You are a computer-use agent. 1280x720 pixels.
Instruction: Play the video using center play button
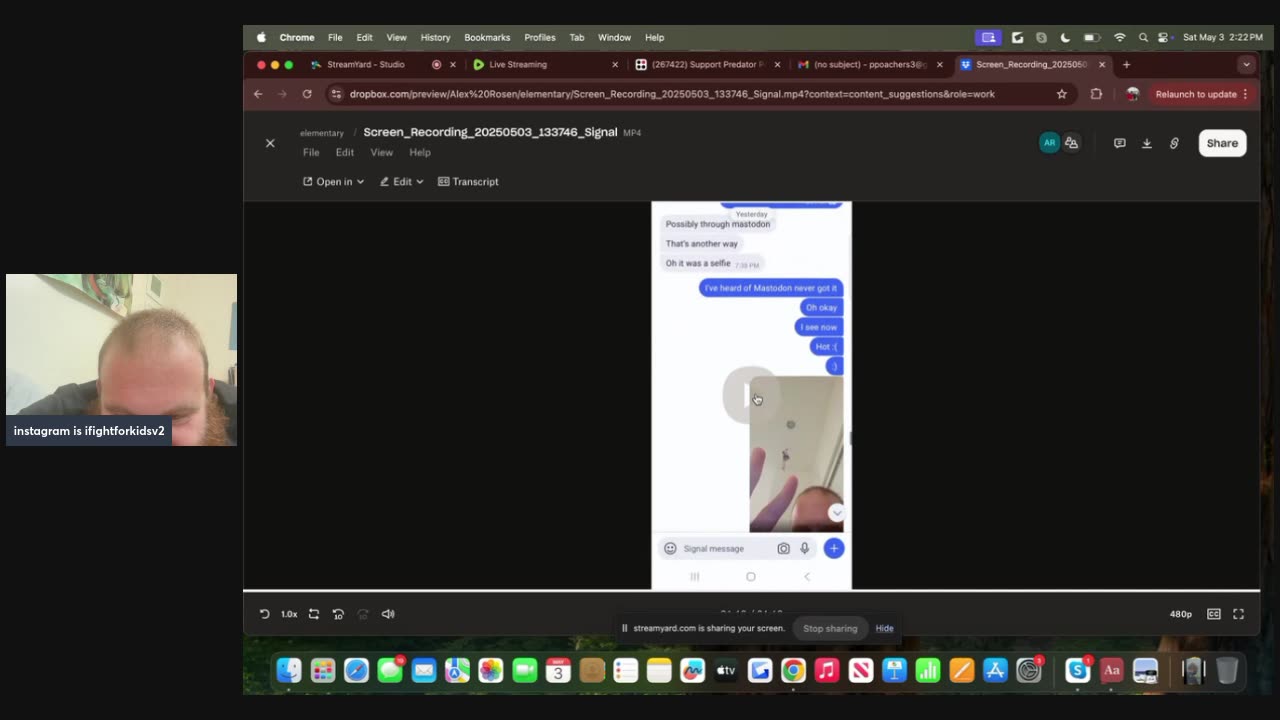(750, 396)
